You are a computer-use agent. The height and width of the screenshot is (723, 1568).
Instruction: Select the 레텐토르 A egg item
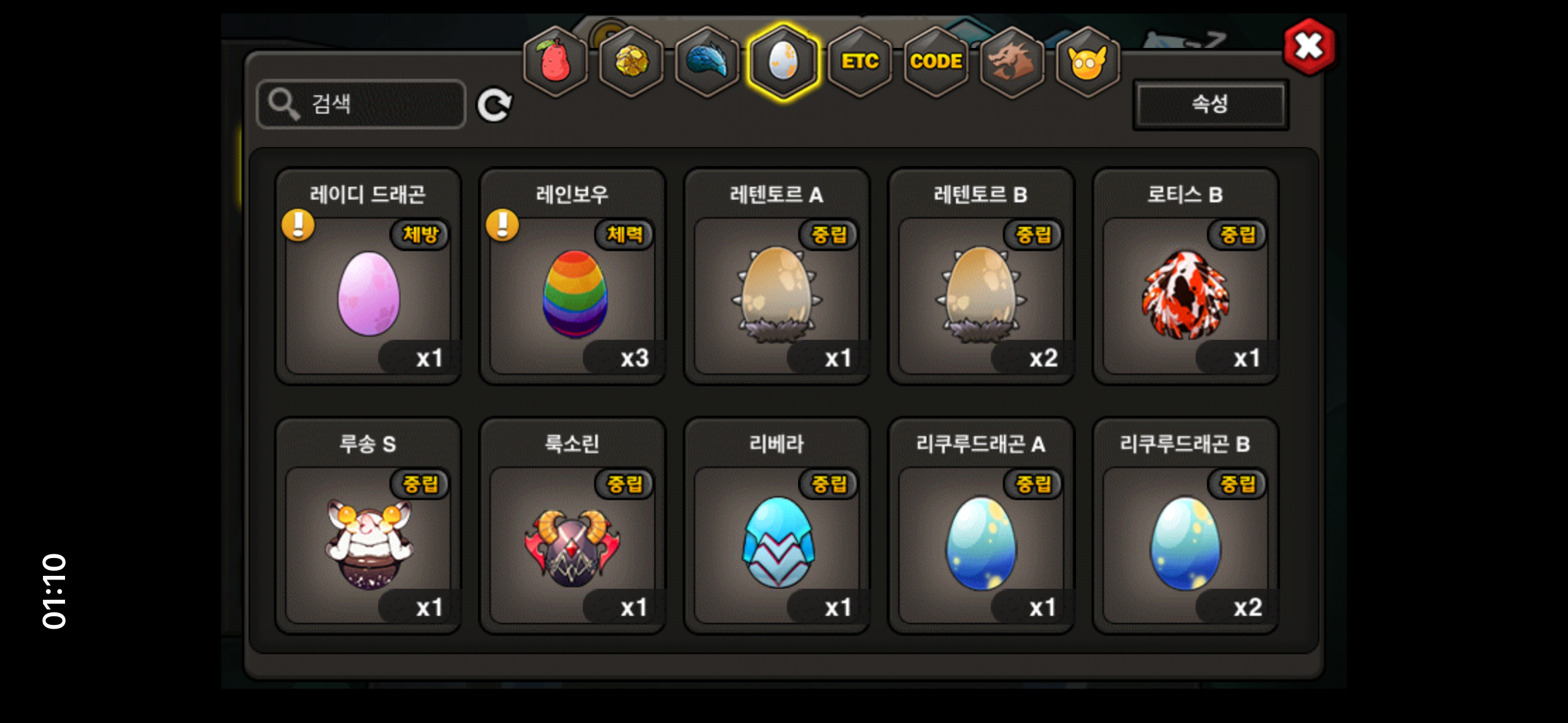tap(777, 277)
